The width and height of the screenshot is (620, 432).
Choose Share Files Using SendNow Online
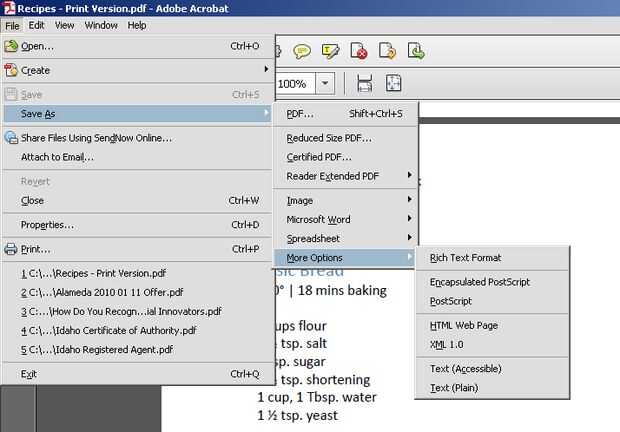(x=137, y=138)
